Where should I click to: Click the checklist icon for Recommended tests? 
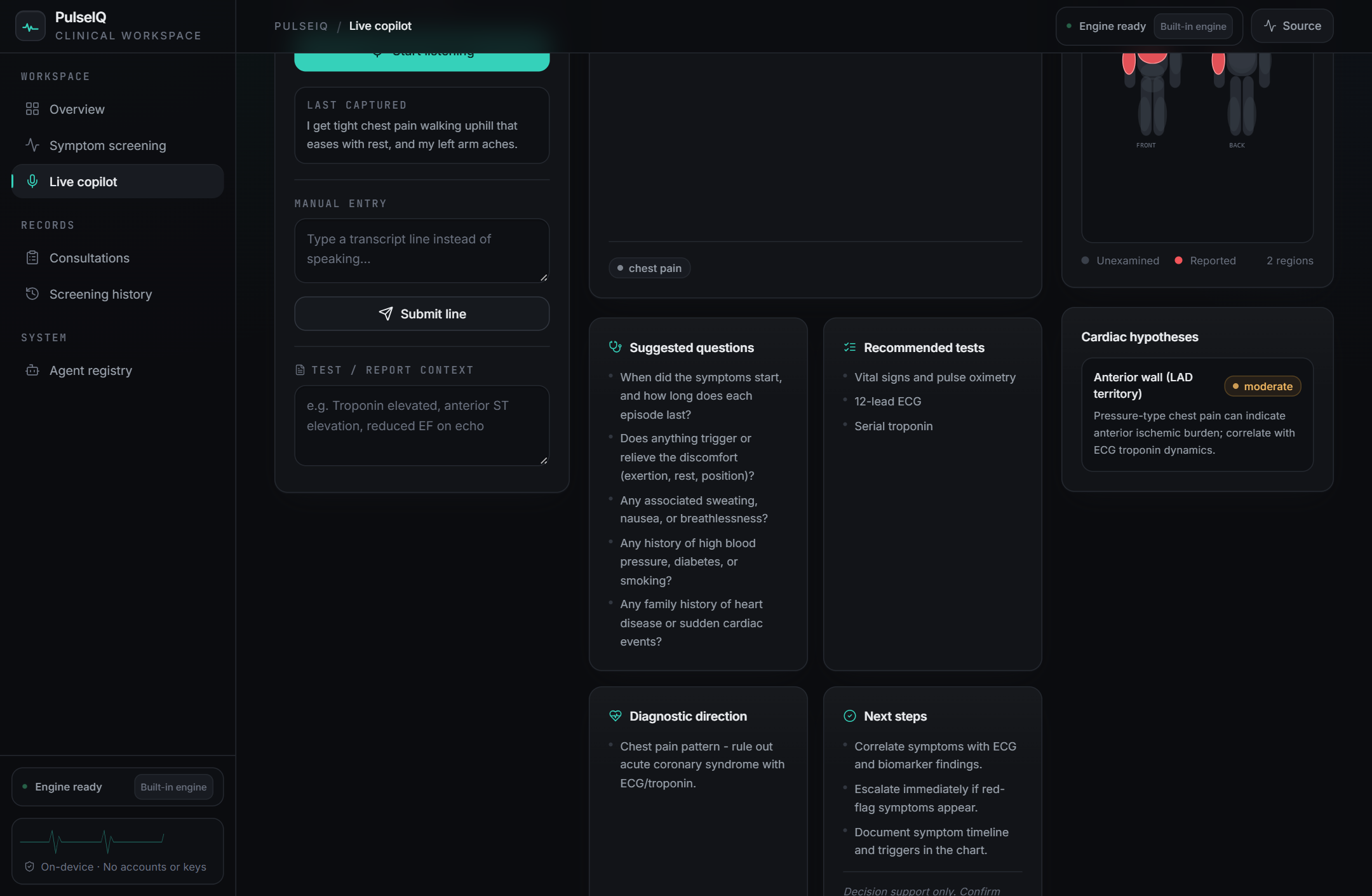click(850, 347)
